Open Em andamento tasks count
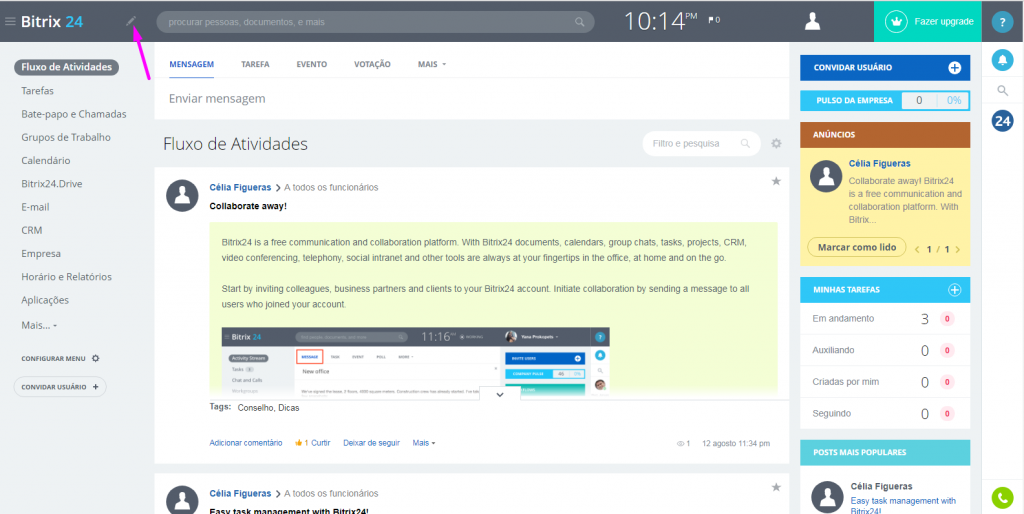Screen dimensions: 1024x514 [x=925, y=319]
